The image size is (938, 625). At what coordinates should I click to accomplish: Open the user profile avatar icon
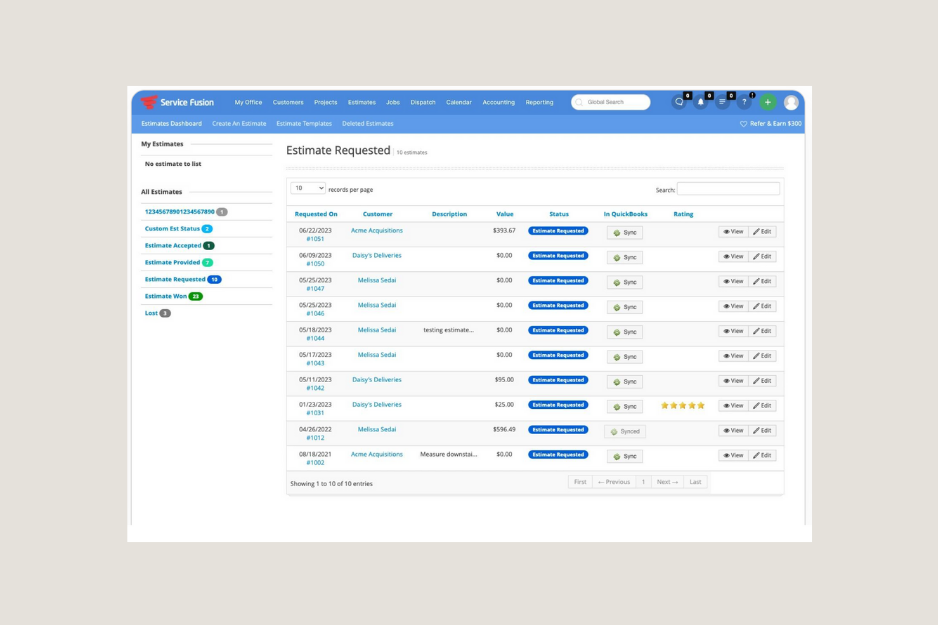pyautogui.click(x=792, y=102)
